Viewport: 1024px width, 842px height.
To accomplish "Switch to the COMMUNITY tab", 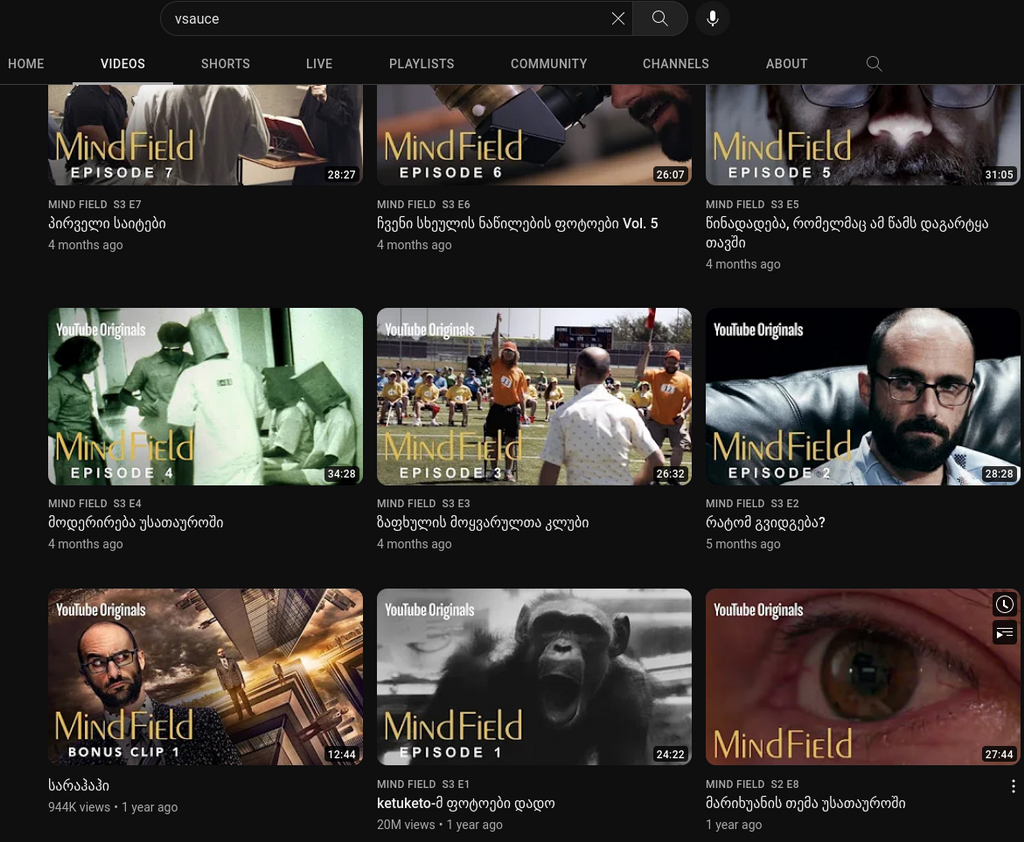I will pyautogui.click(x=549, y=63).
